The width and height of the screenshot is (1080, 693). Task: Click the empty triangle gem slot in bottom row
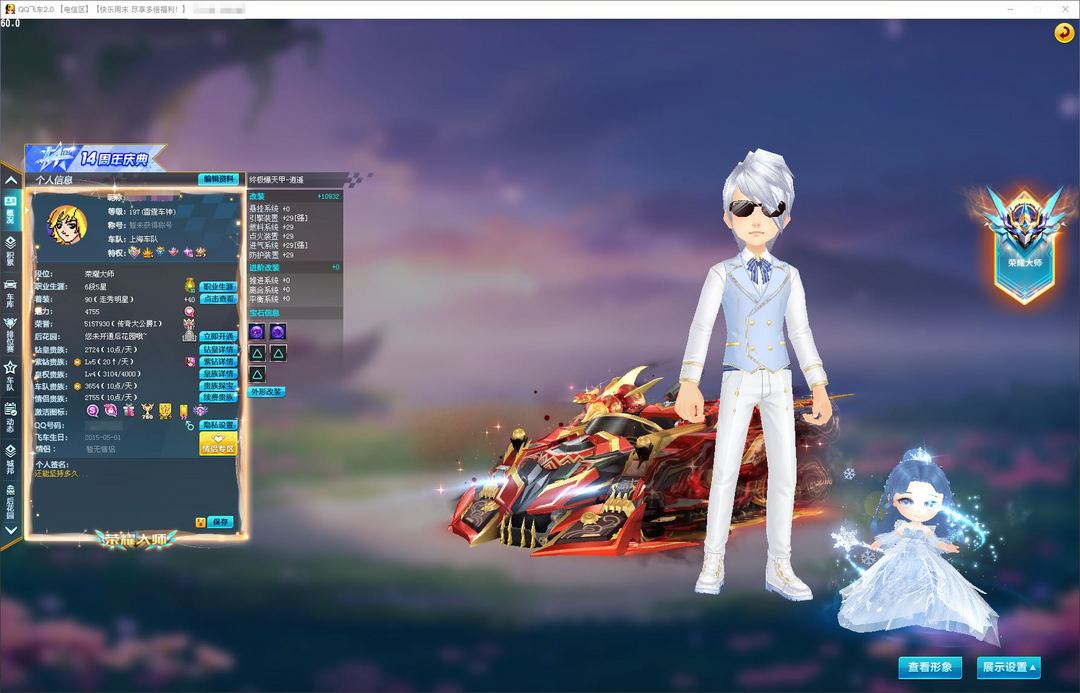pyautogui.click(x=257, y=374)
